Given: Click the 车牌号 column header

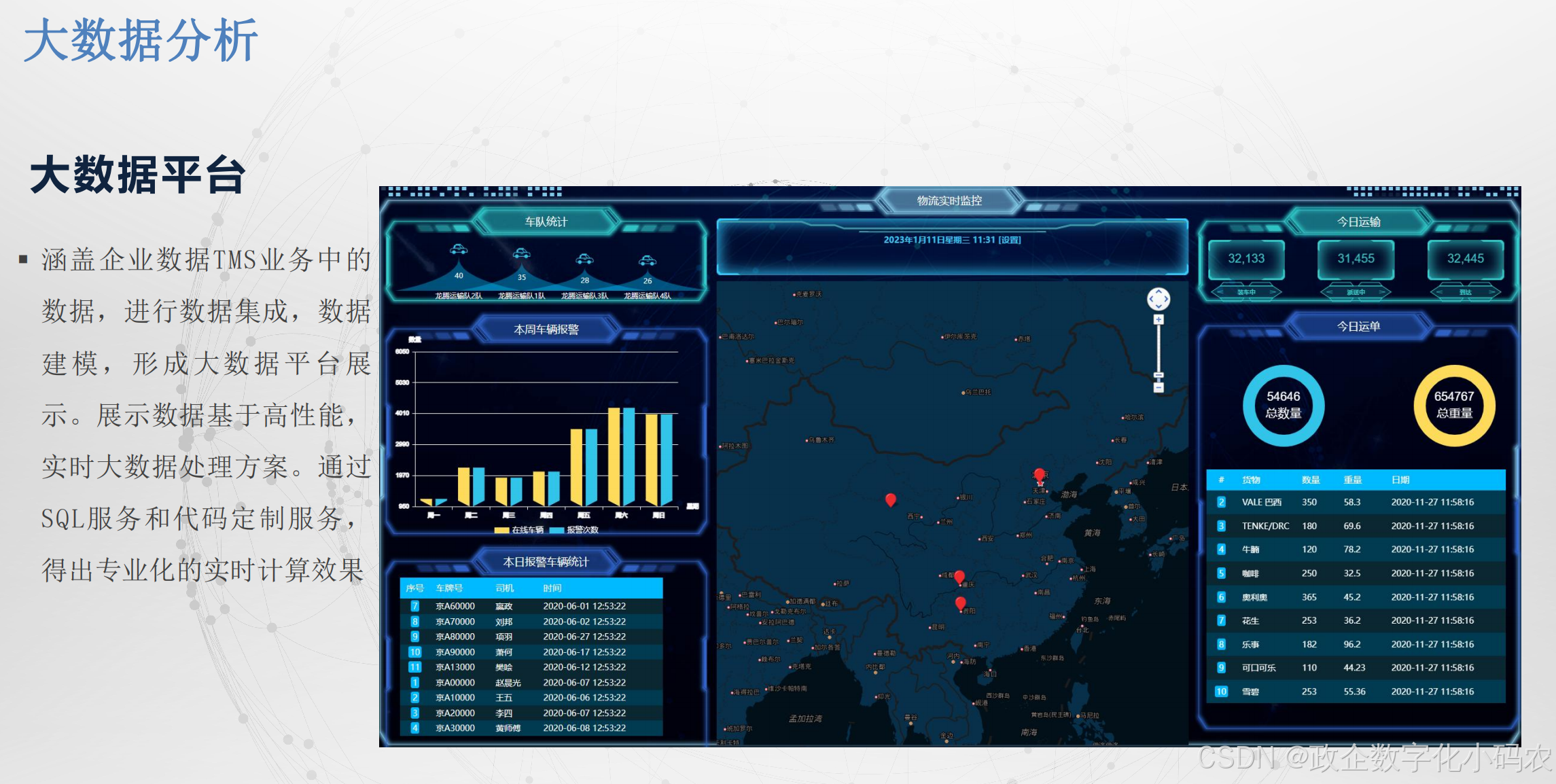Looking at the screenshot, I should [x=449, y=588].
